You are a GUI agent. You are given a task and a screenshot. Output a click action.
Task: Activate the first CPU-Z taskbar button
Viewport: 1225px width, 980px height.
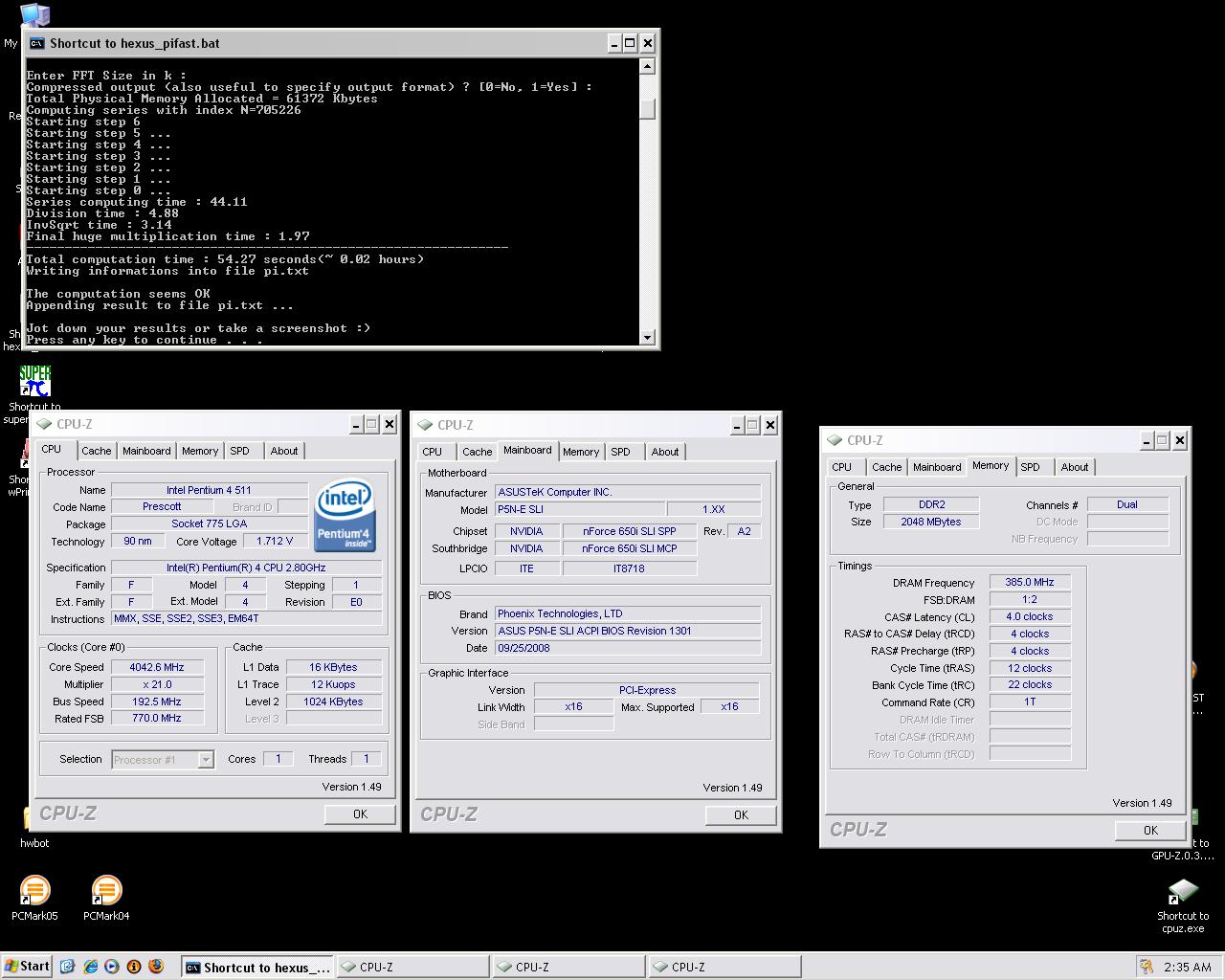[412, 968]
